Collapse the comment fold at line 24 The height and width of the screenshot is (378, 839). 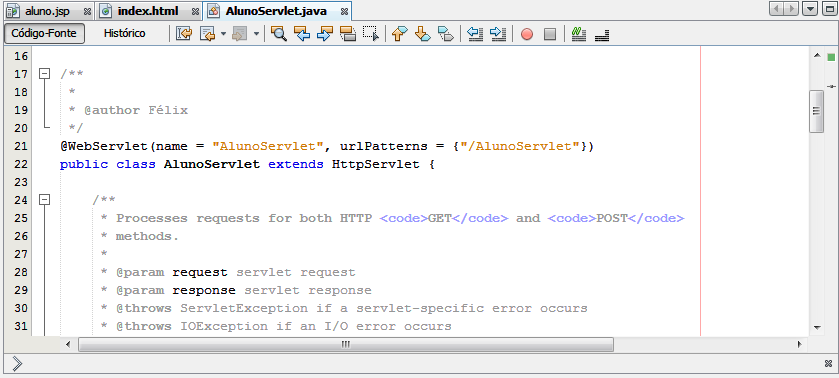tap(45, 200)
